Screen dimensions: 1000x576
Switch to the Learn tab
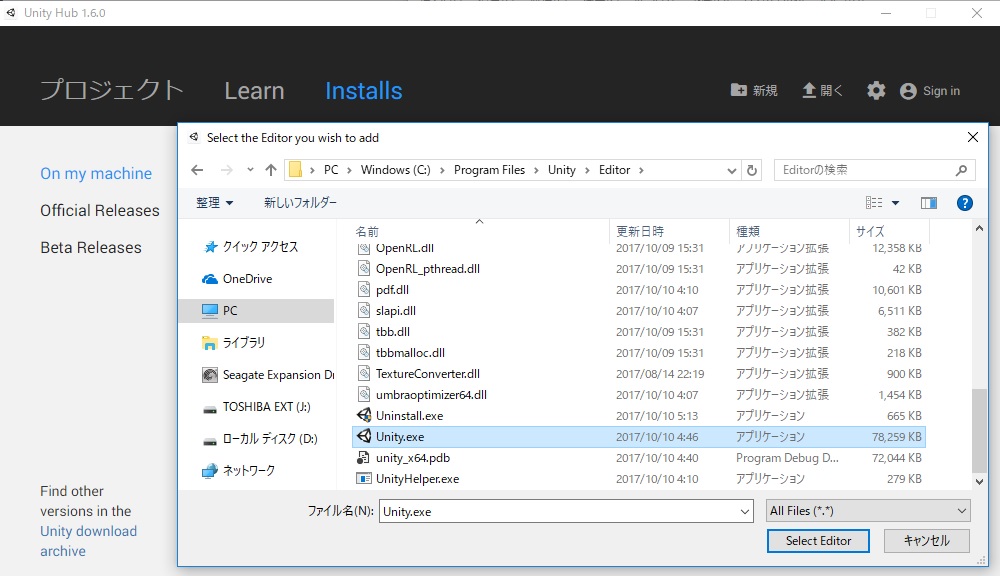tap(254, 91)
